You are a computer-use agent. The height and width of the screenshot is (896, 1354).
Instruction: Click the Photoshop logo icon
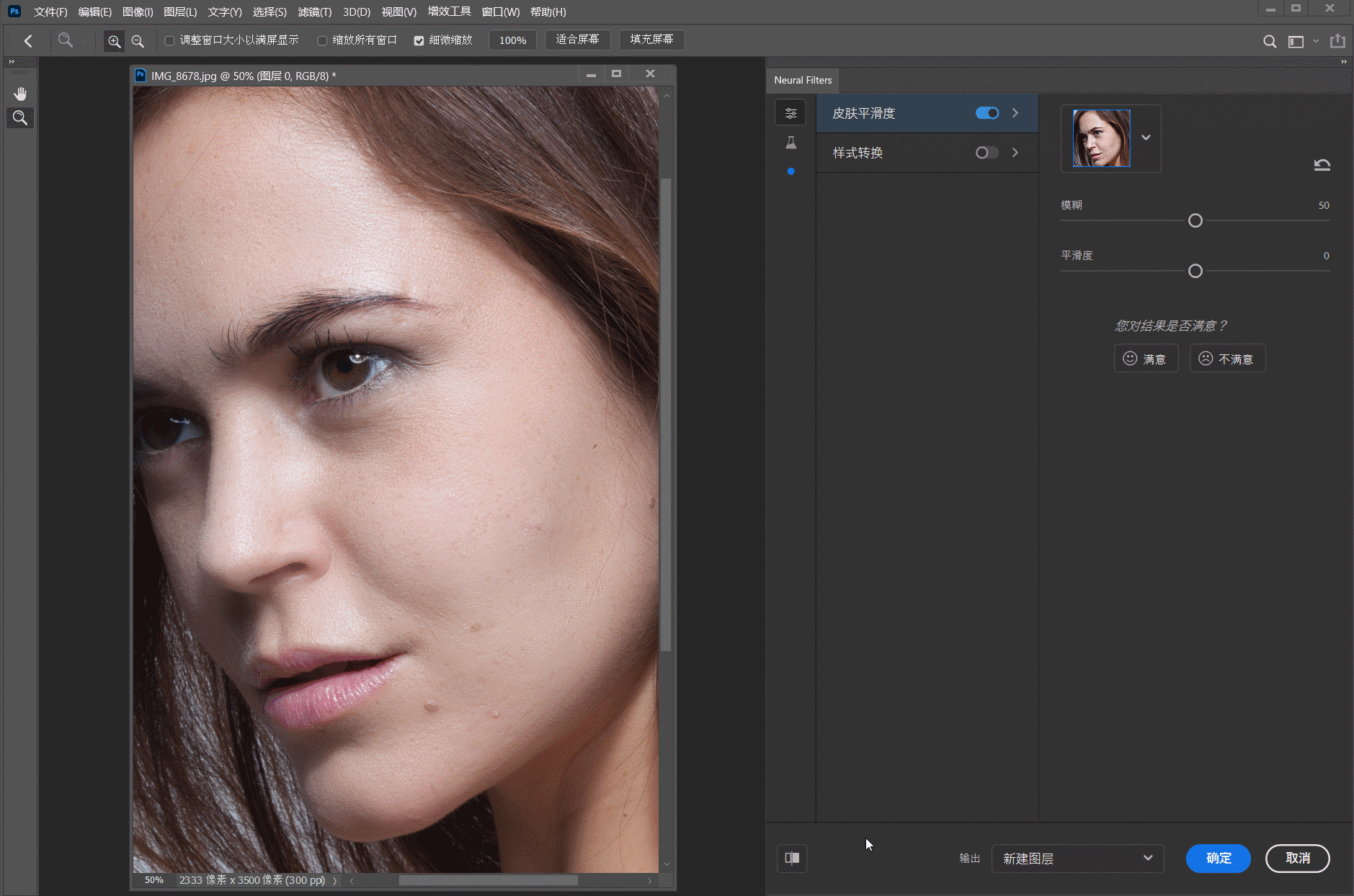tap(14, 12)
